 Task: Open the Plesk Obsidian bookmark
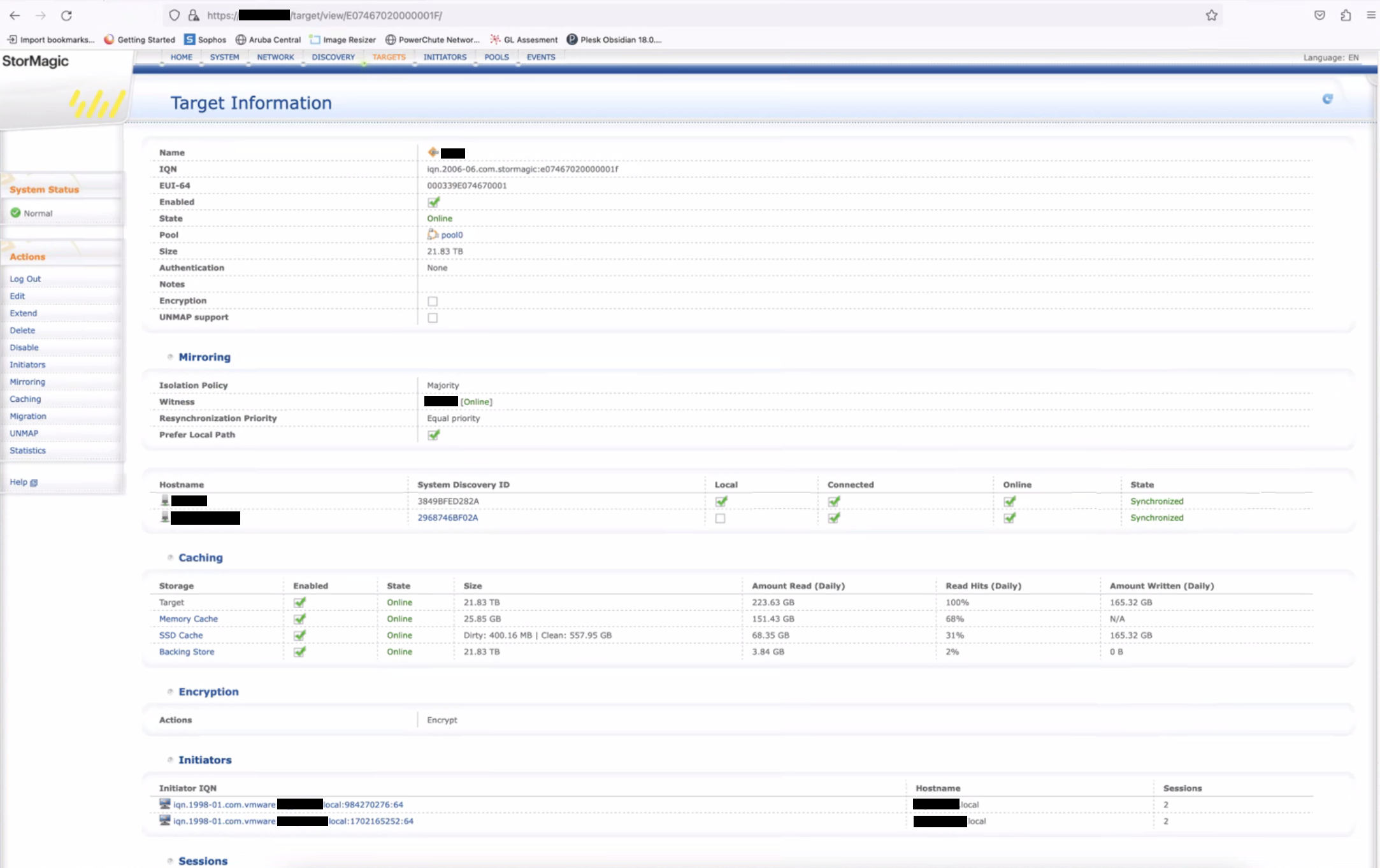[x=614, y=39]
